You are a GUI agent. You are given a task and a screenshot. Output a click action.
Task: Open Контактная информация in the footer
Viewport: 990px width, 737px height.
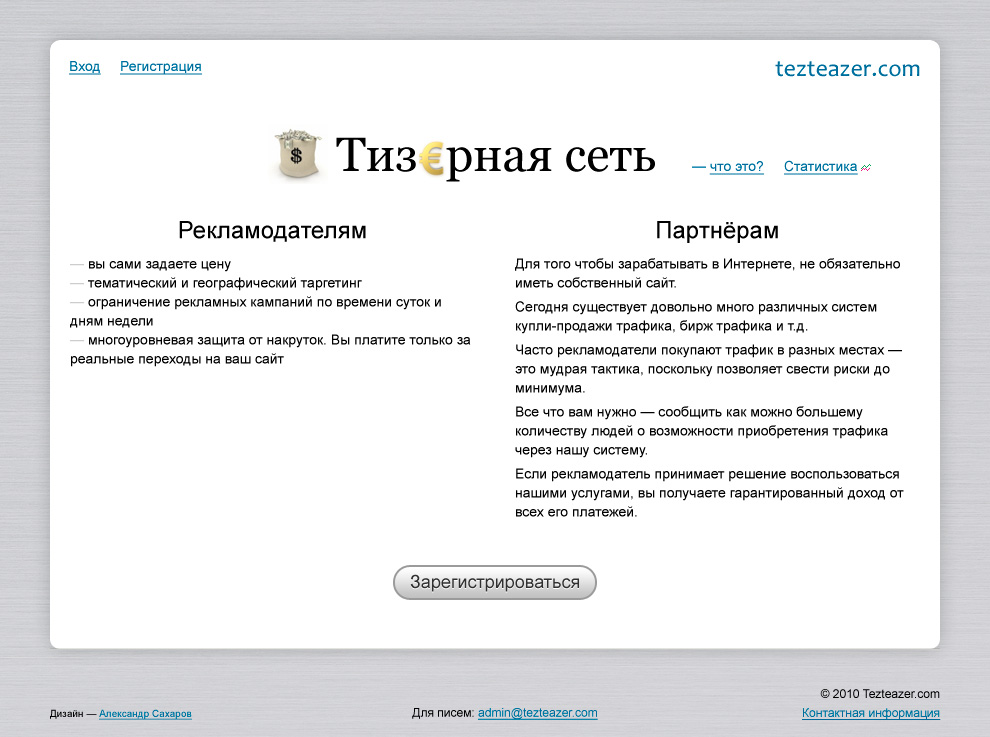pos(870,713)
